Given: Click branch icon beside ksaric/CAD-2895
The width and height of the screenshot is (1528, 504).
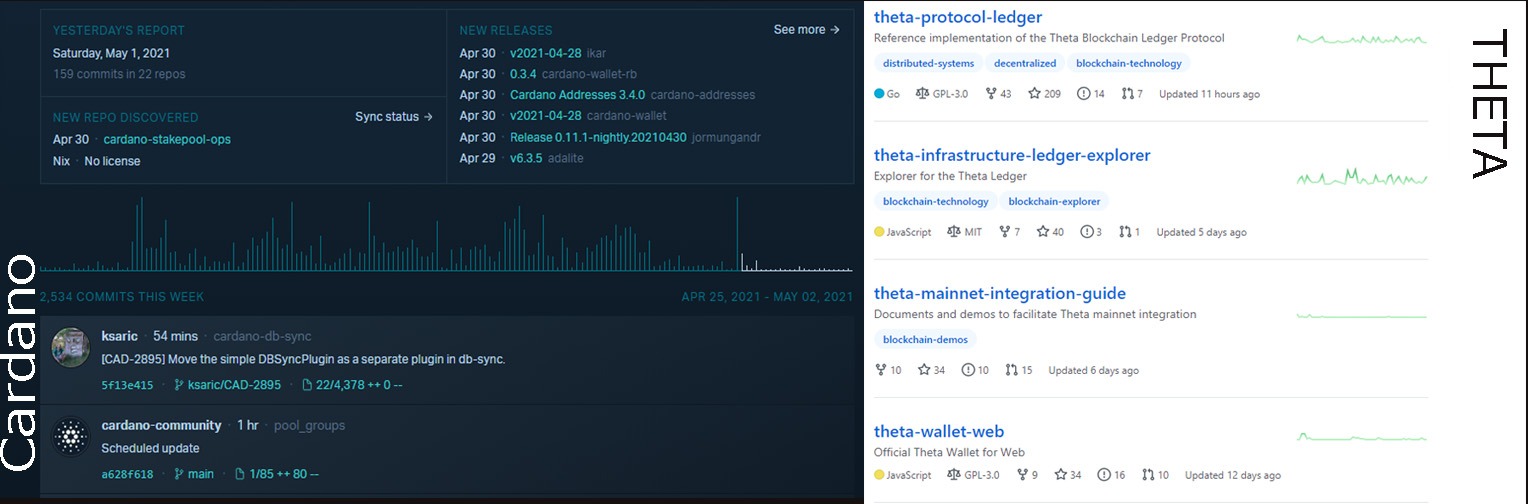Looking at the screenshot, I should (x=179, y=385).
